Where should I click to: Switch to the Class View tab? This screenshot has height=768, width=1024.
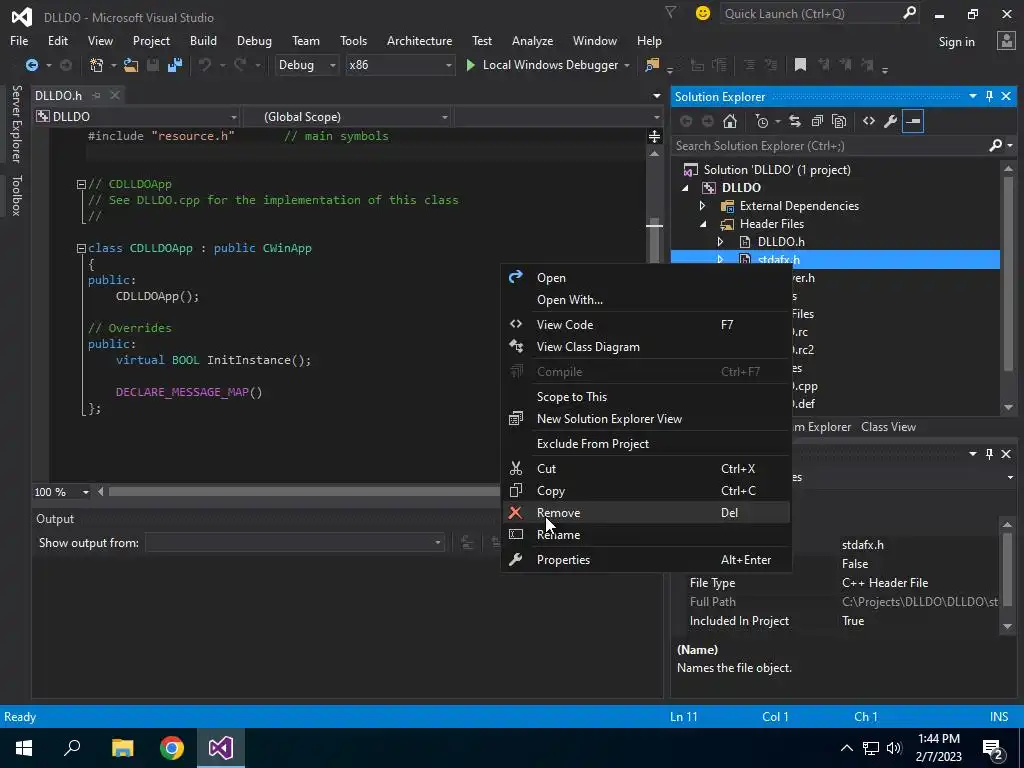click(888, 426)
